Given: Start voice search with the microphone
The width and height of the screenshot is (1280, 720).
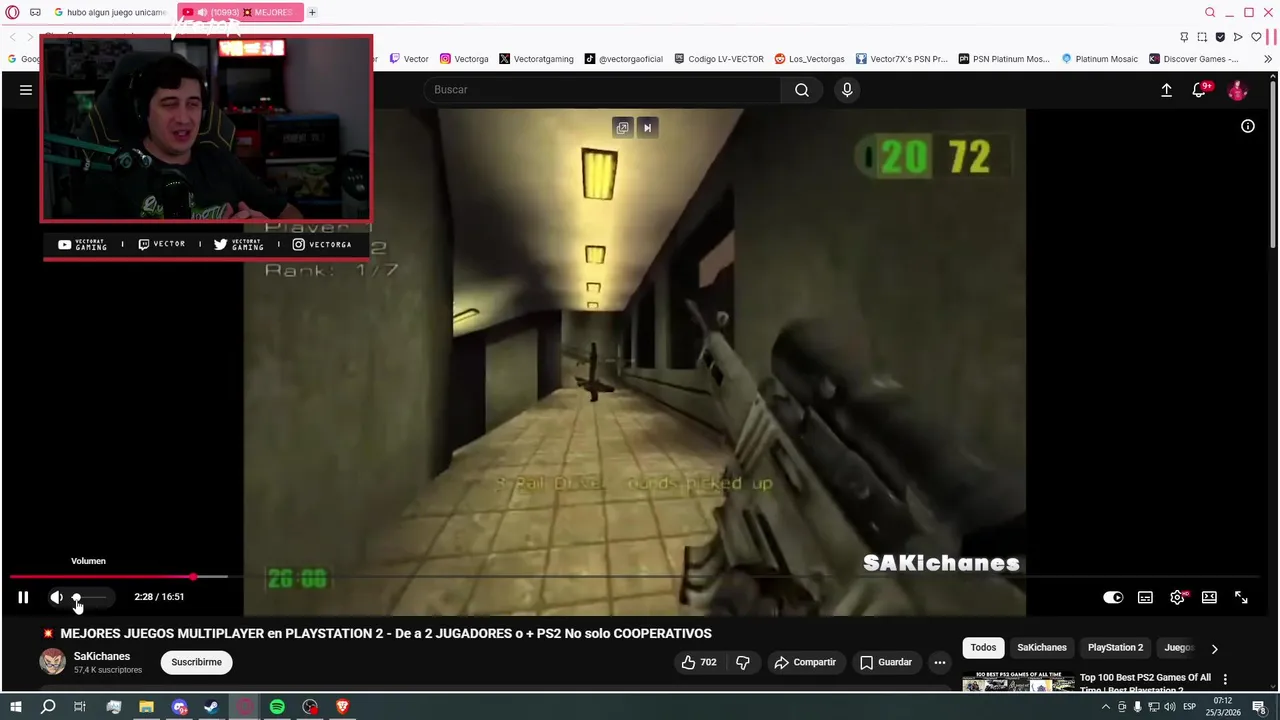Looking at the screenshot, I should [x=847, y=90].
